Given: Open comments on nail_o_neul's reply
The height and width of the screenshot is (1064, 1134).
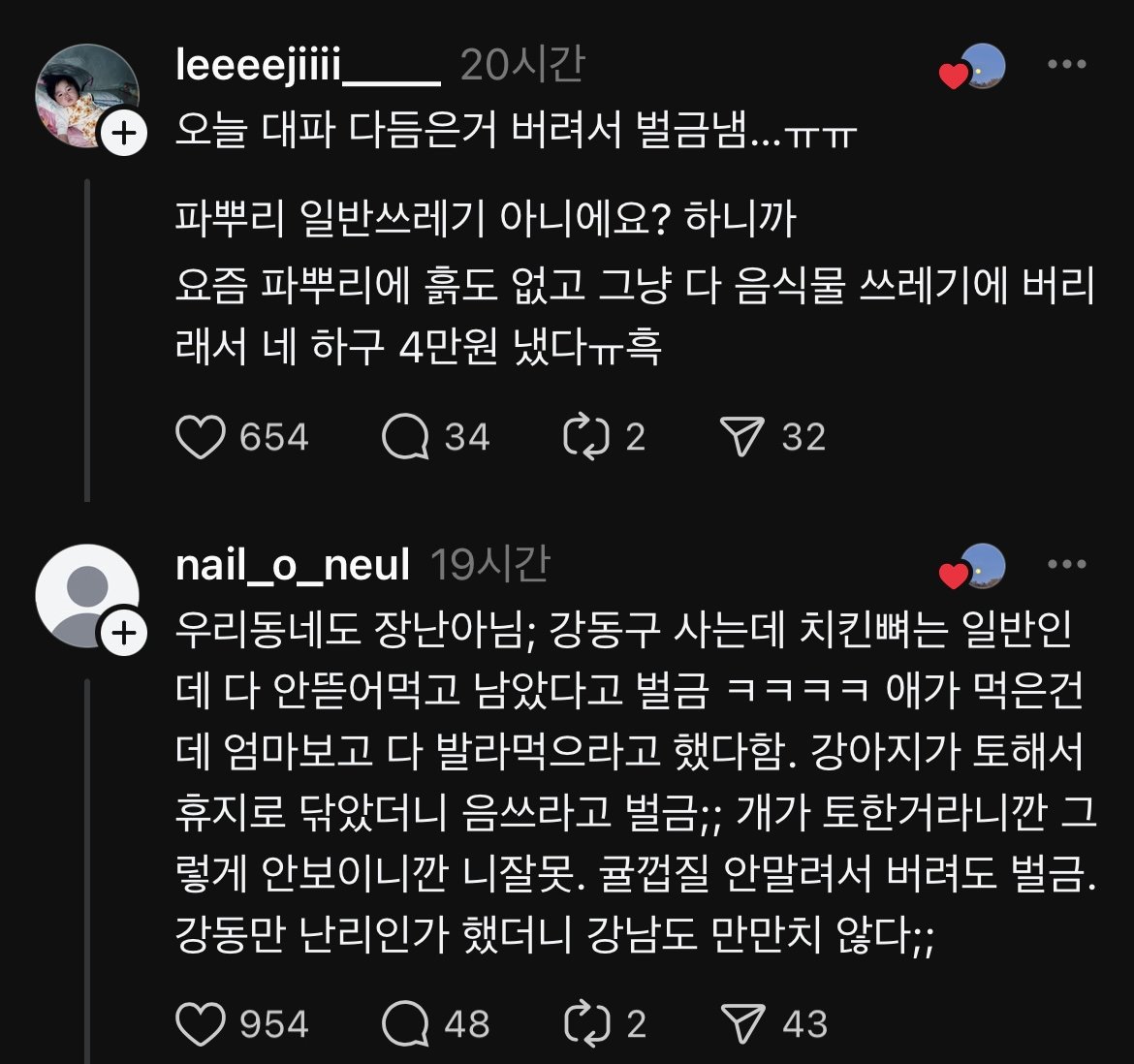Looking at the screenshot, I should pos(405,1024).
